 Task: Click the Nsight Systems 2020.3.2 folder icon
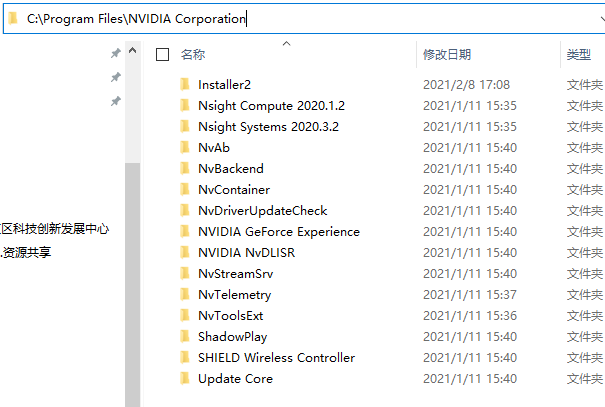coord(185,126)
